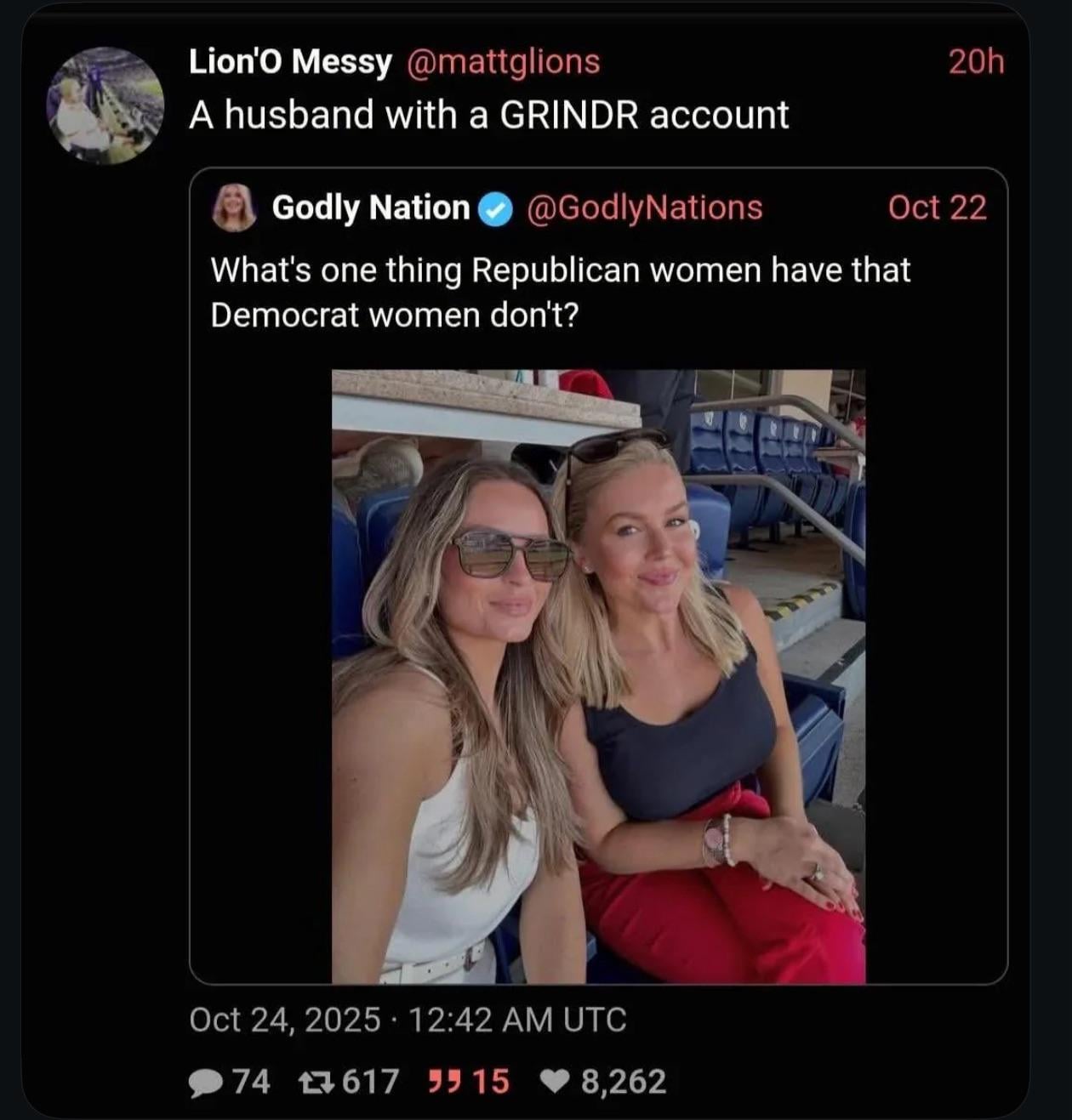1072x1120 pixels.
Task: Click the blue verified badge
Action: [496, 208]
